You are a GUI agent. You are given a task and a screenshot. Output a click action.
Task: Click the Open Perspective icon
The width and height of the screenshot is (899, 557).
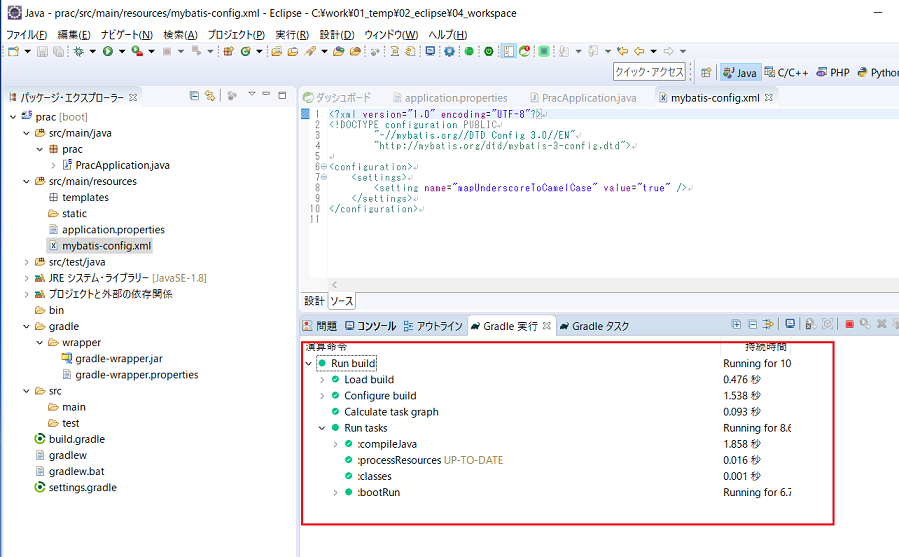point(706,72)
